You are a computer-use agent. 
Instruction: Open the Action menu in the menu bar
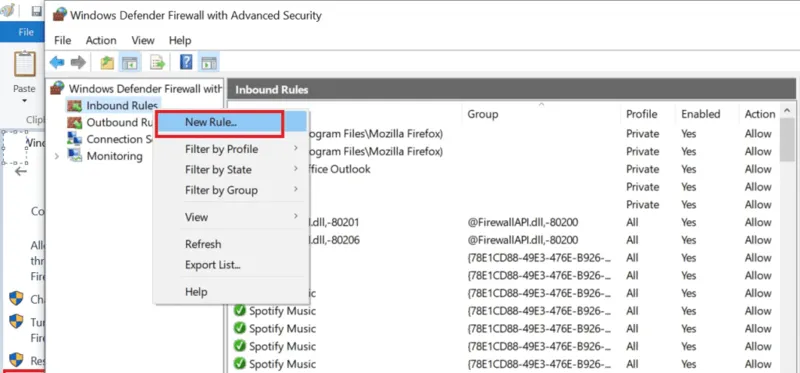(101, 40)
